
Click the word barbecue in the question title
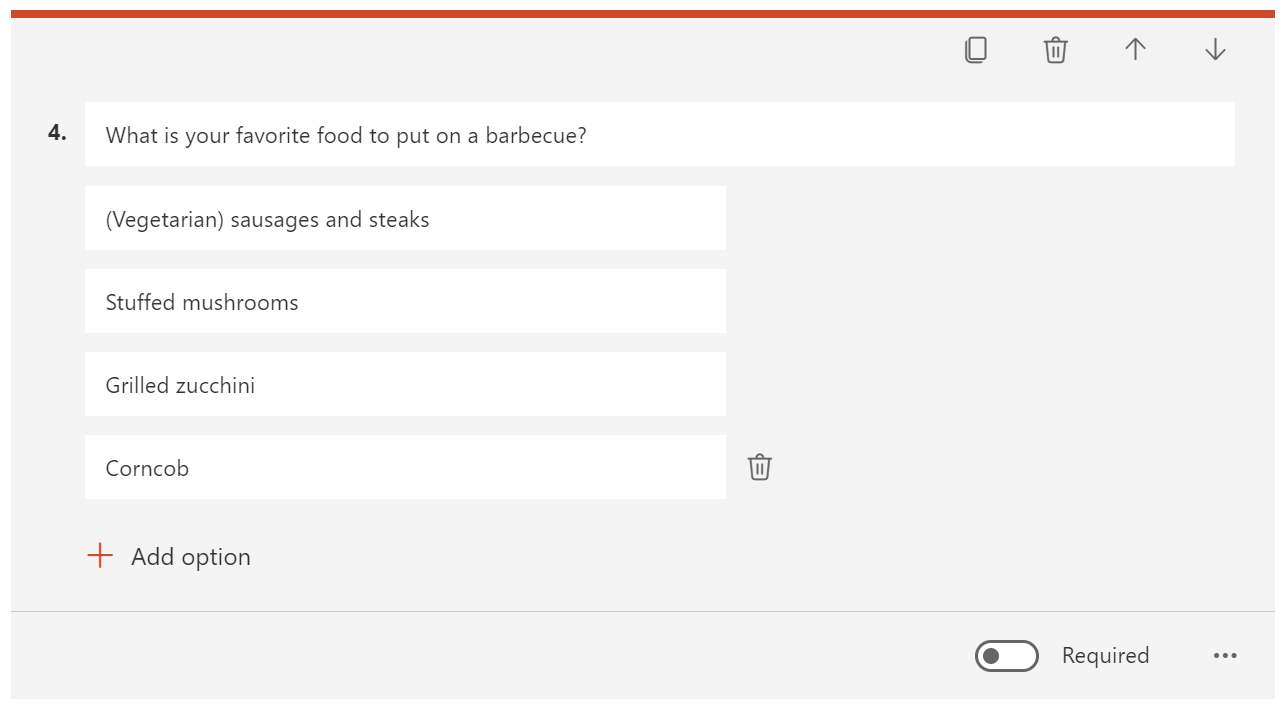click(x=535, y=135)
